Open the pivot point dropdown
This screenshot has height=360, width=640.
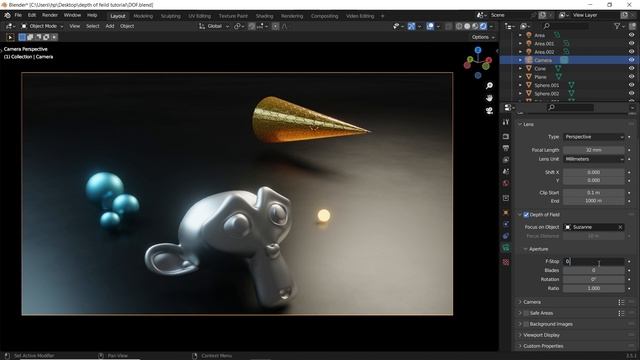[238, 26]
